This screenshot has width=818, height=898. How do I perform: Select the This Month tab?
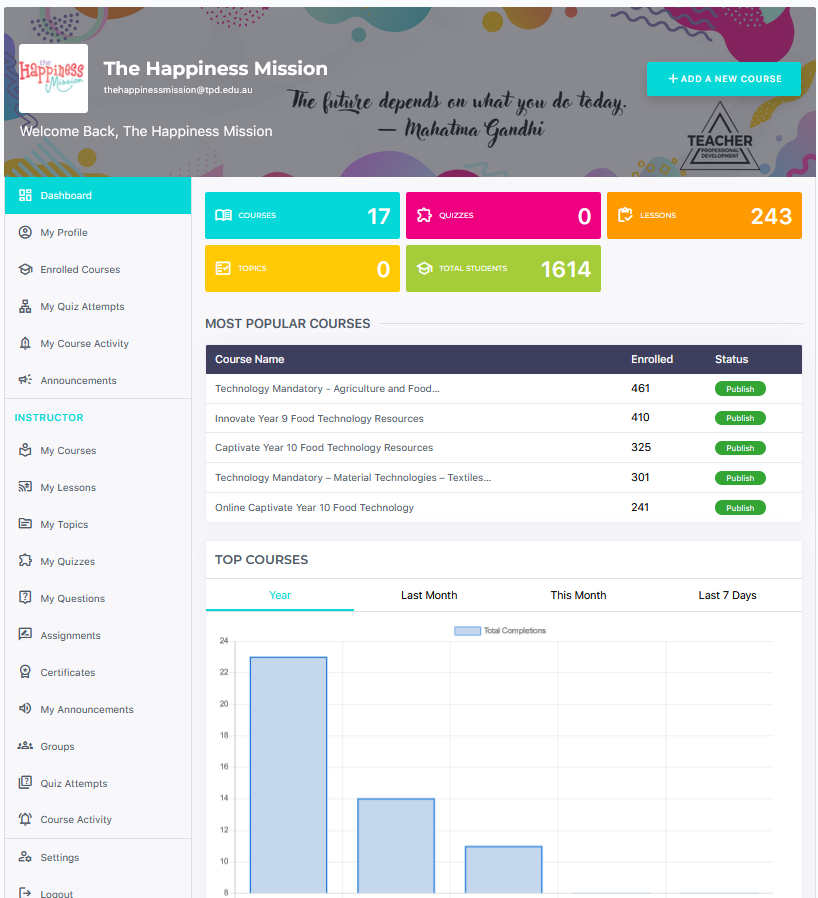(578, 594)
